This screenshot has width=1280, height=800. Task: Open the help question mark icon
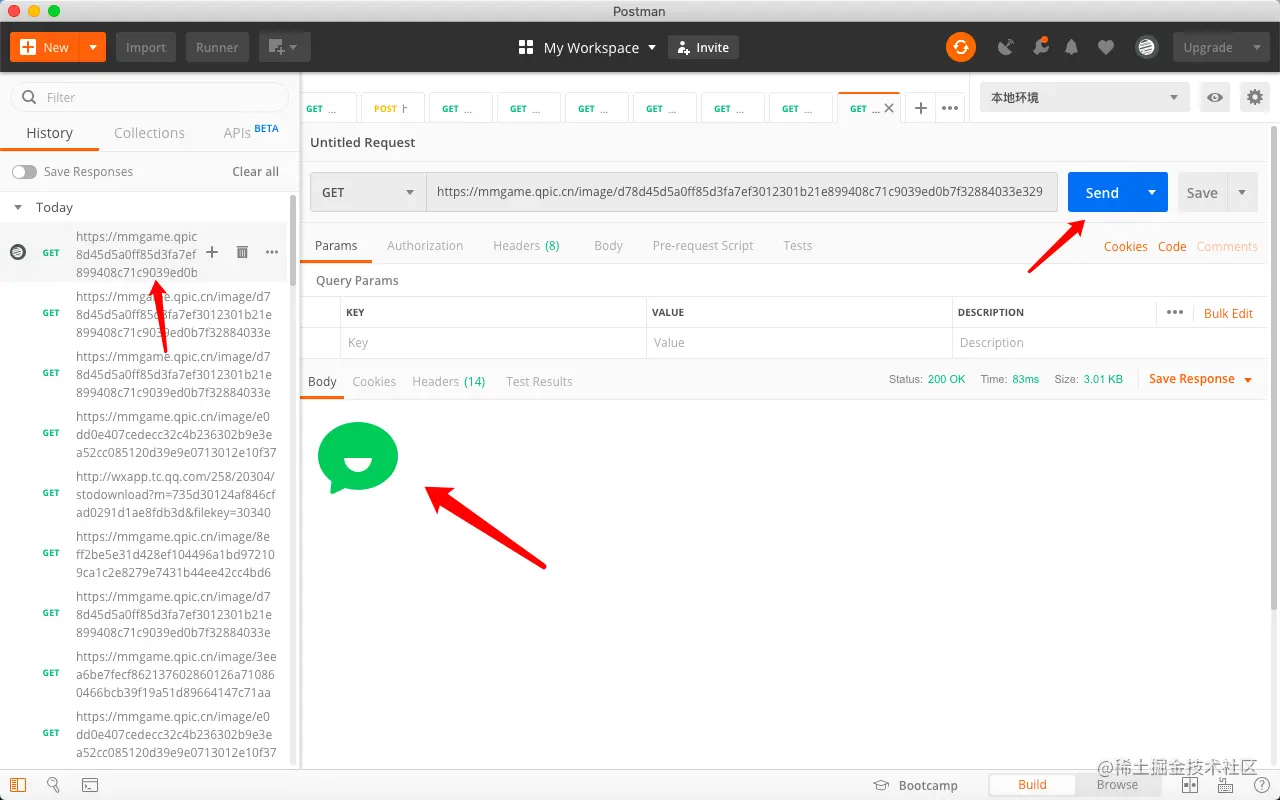pyautogui.click(x=1260, y=785)
